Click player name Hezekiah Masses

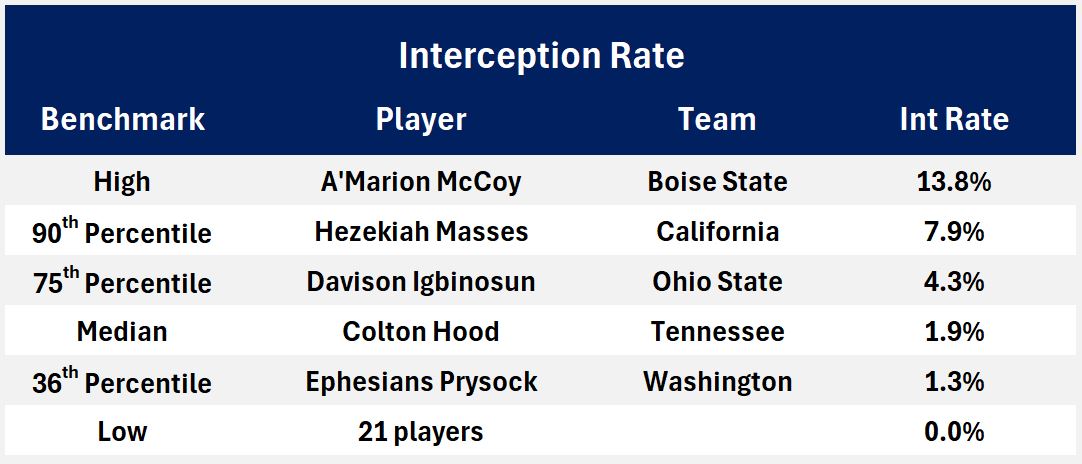[x=421, y=232]
